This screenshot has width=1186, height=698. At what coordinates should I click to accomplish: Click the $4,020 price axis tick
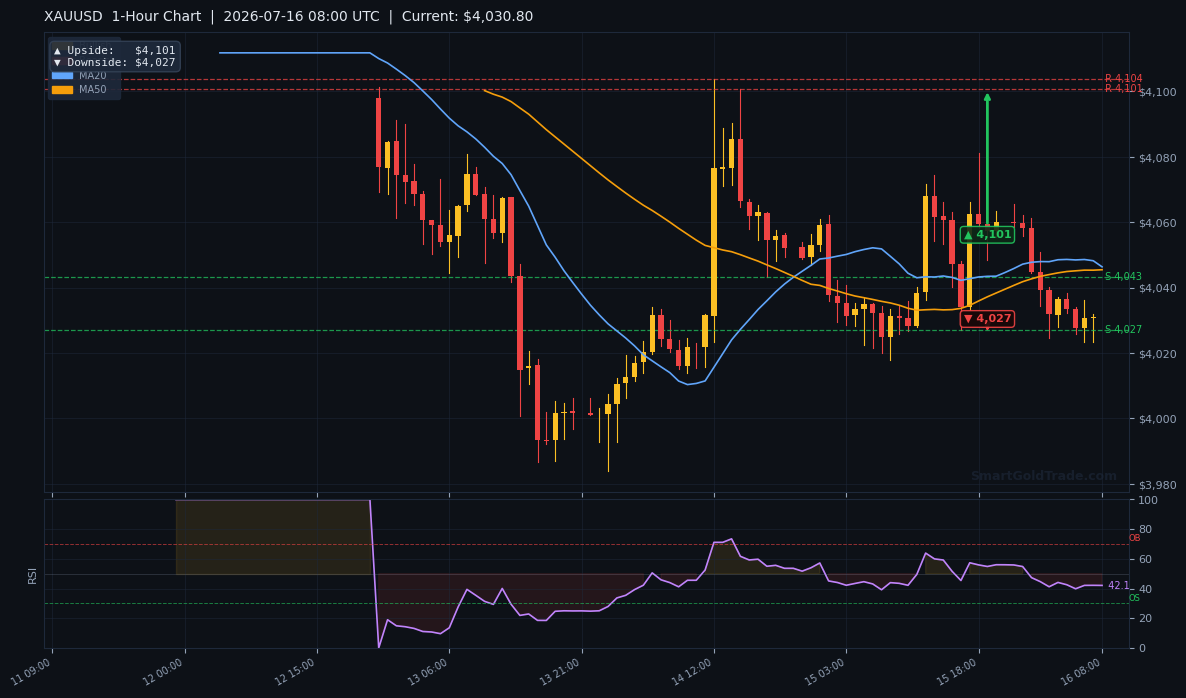(x=1157, y=354)
